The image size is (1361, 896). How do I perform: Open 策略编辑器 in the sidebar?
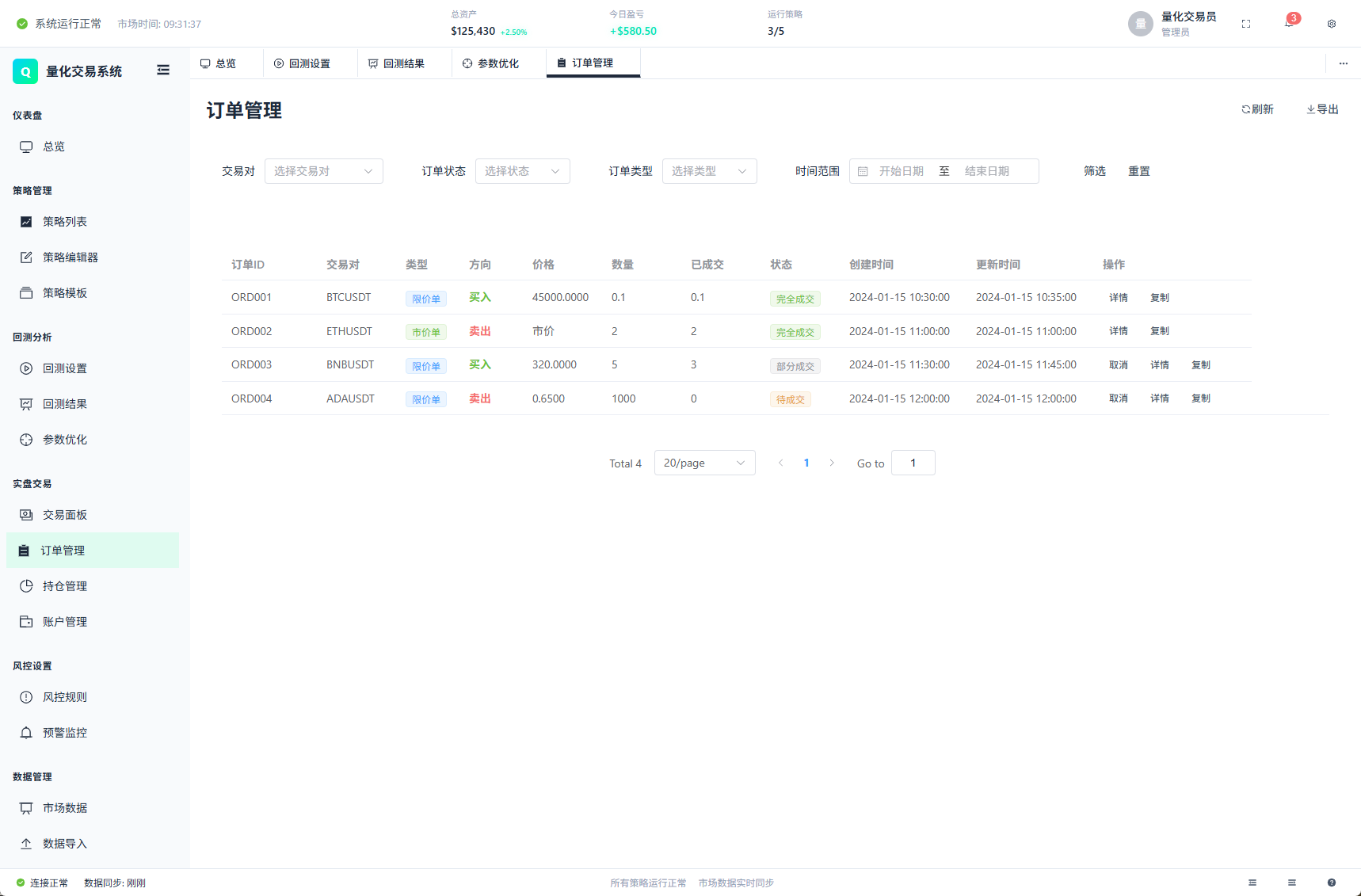click(x=93, y=257)
